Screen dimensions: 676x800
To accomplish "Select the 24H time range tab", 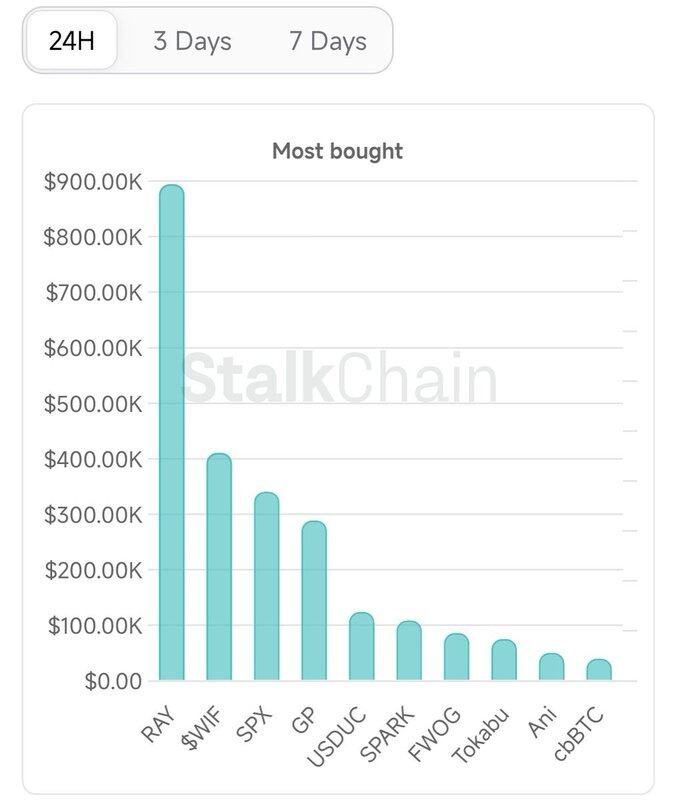I will click(x=71, y=41).
